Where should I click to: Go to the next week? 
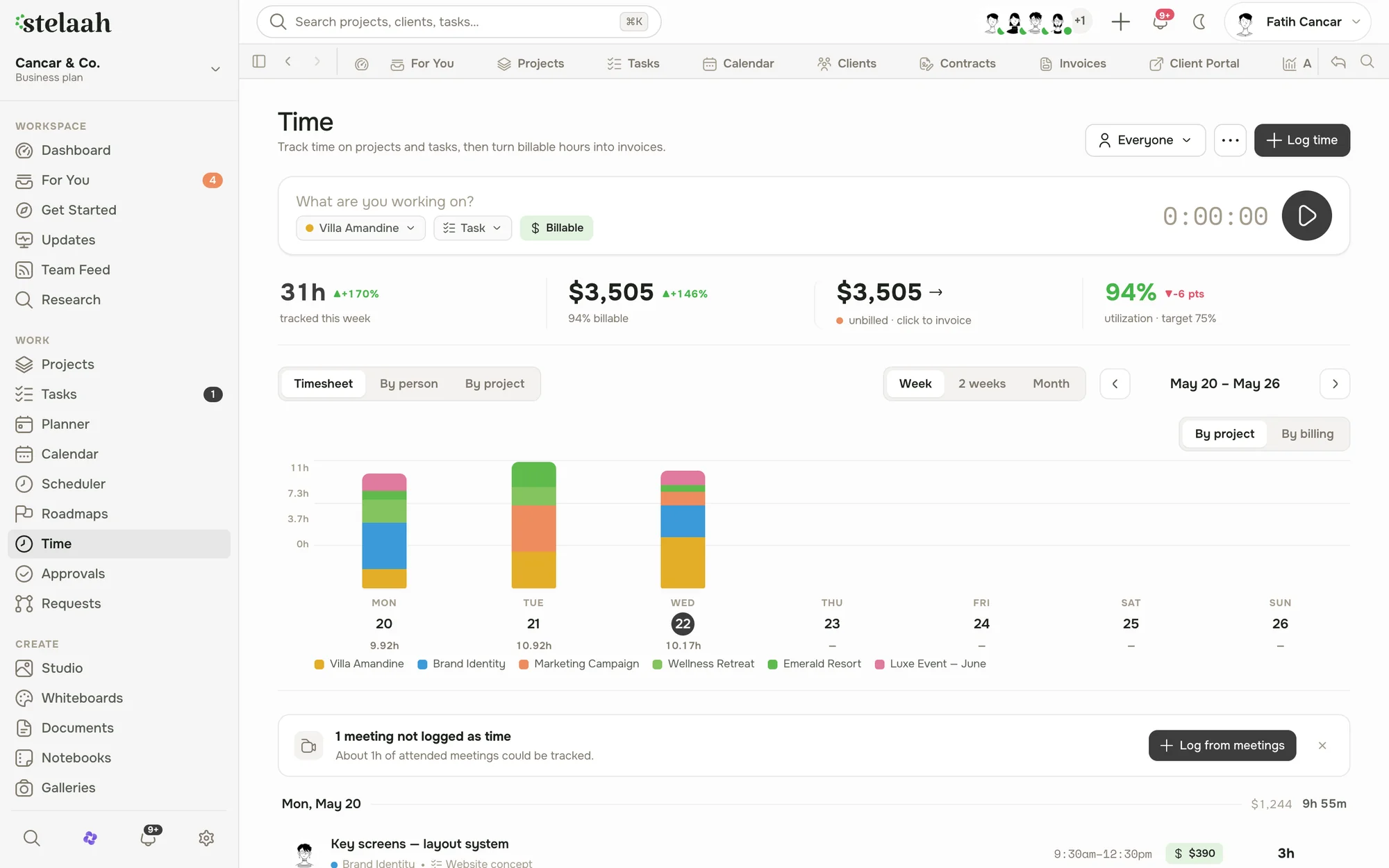pyautogui.click(x=1334, y=383)
